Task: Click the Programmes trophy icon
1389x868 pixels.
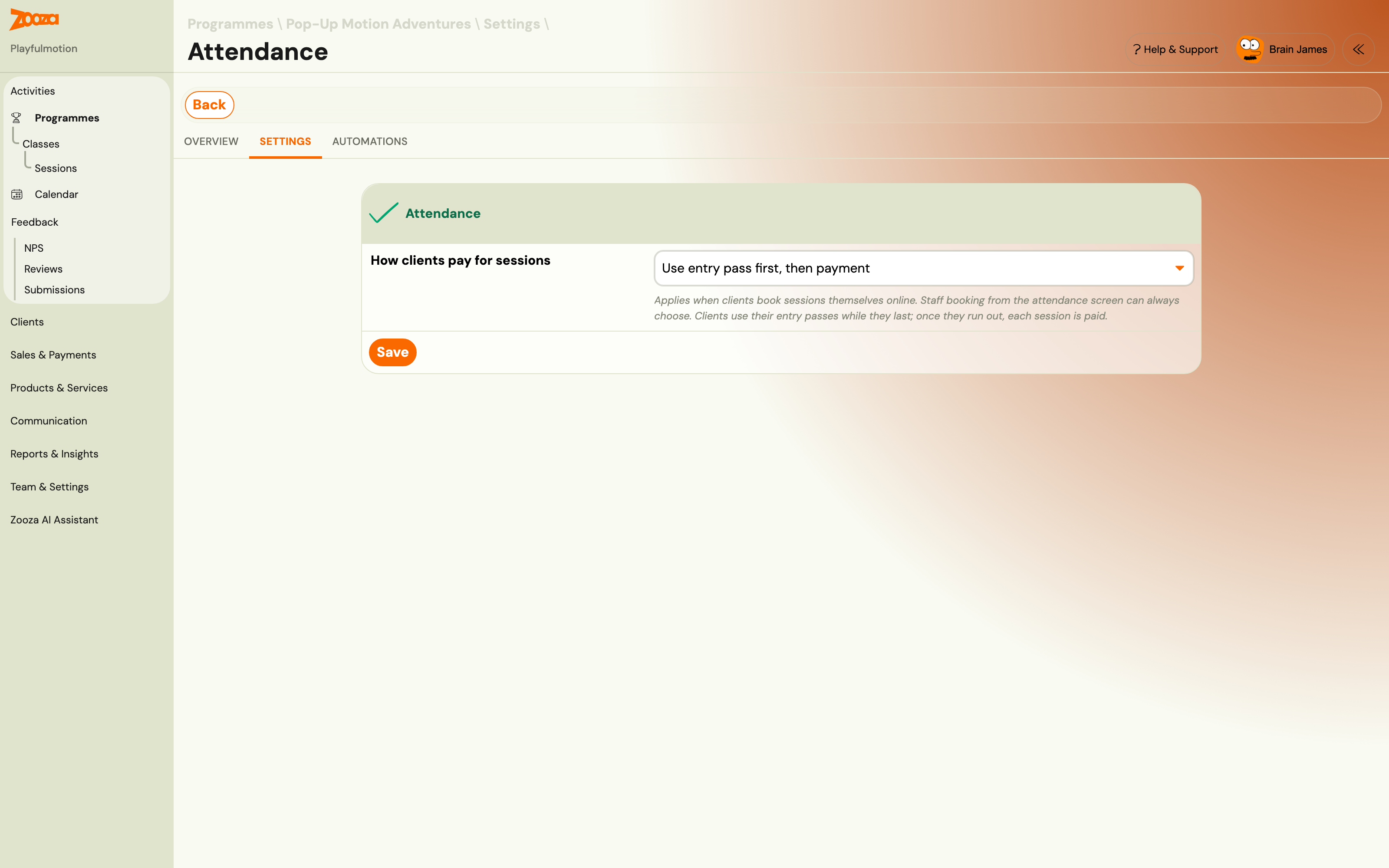Action: 16,118
